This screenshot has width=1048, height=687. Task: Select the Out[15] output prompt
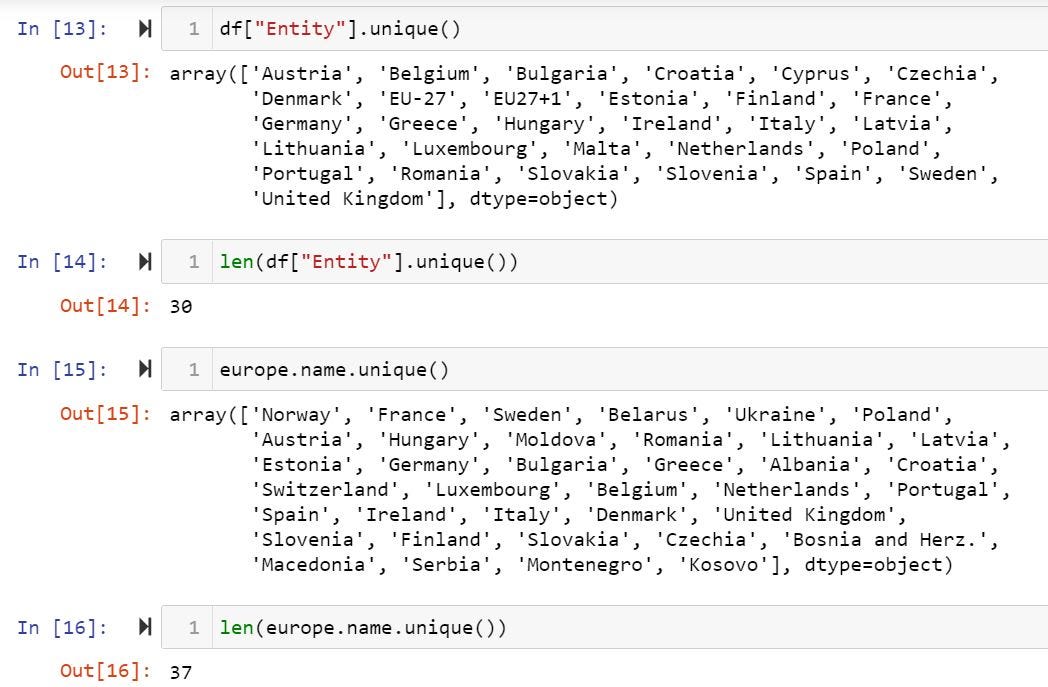(x=106, y=414)
